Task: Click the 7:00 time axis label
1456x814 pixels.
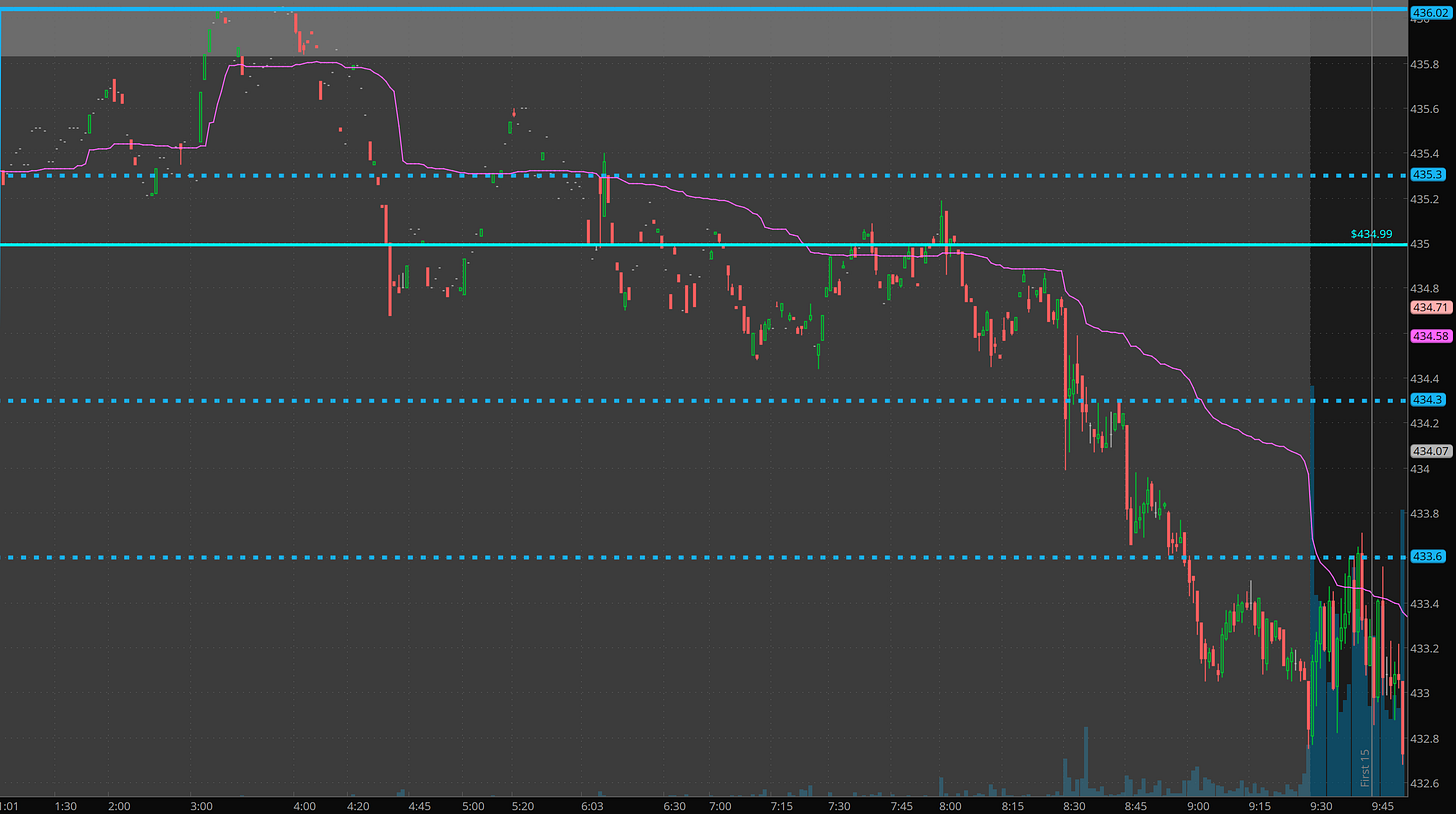Action: (x=720, y=805)
